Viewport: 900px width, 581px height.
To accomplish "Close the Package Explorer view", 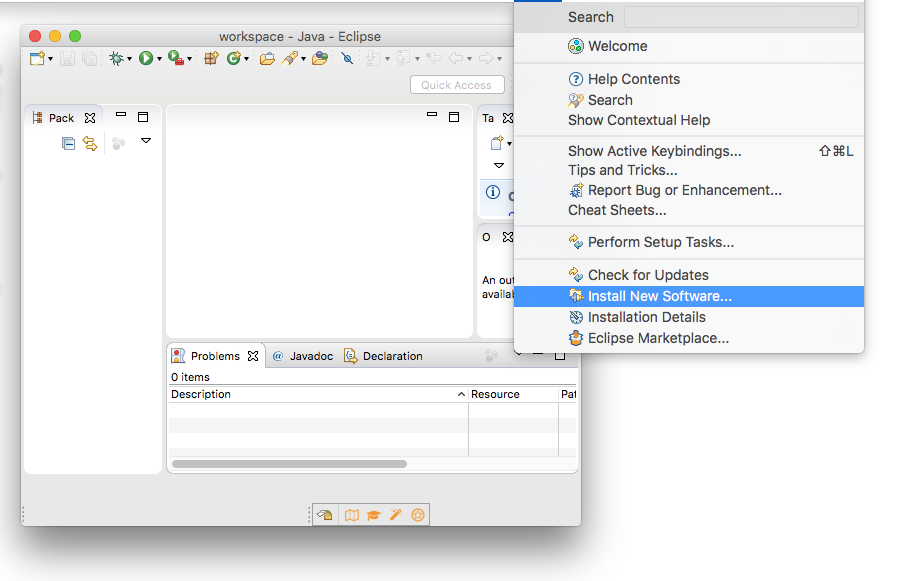I will 90,118.
